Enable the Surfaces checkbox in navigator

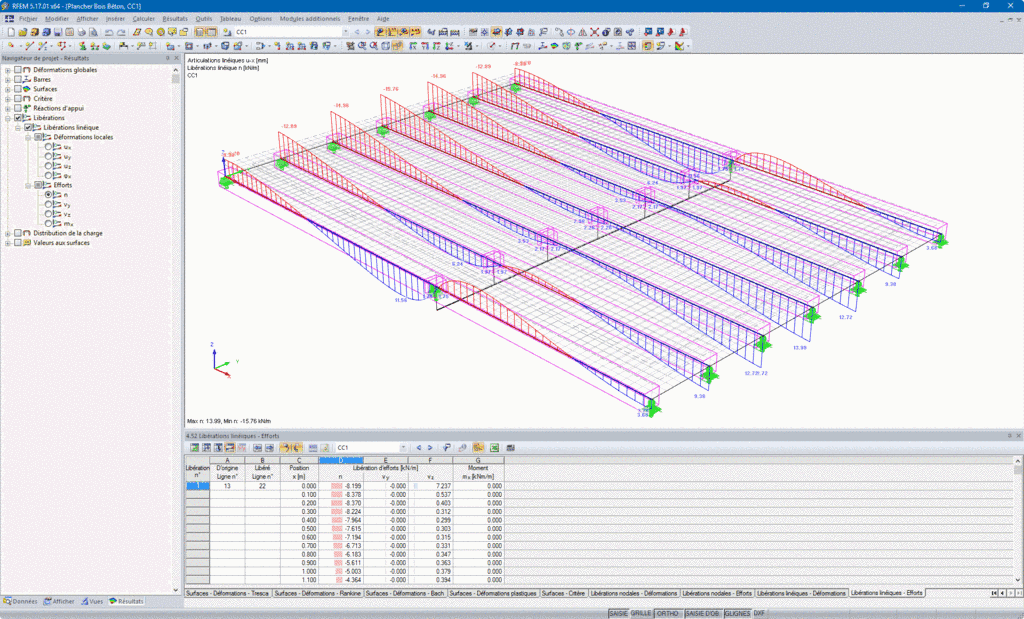pos(18,89)
